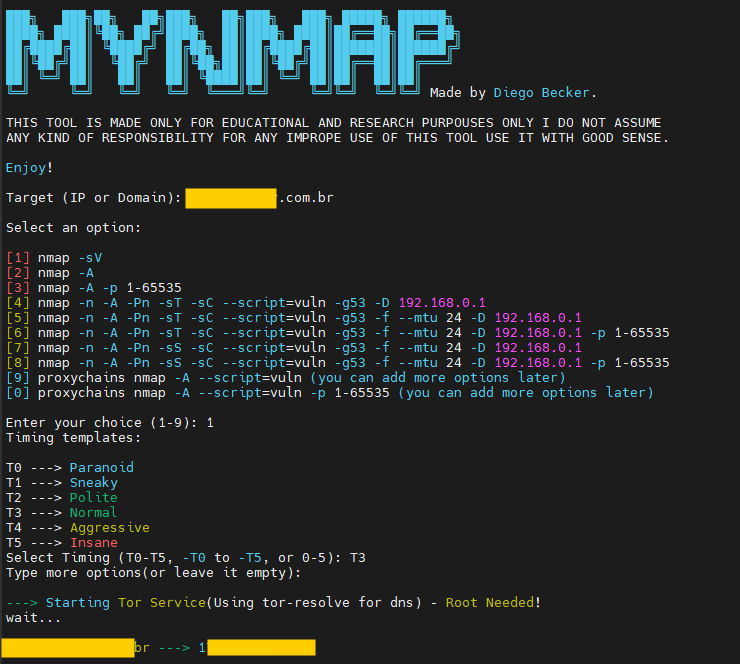The height and width of the screenshot is (664, 740).
Task: Click the 'T5 ---> Insane' row
Action: click(61, 543)
